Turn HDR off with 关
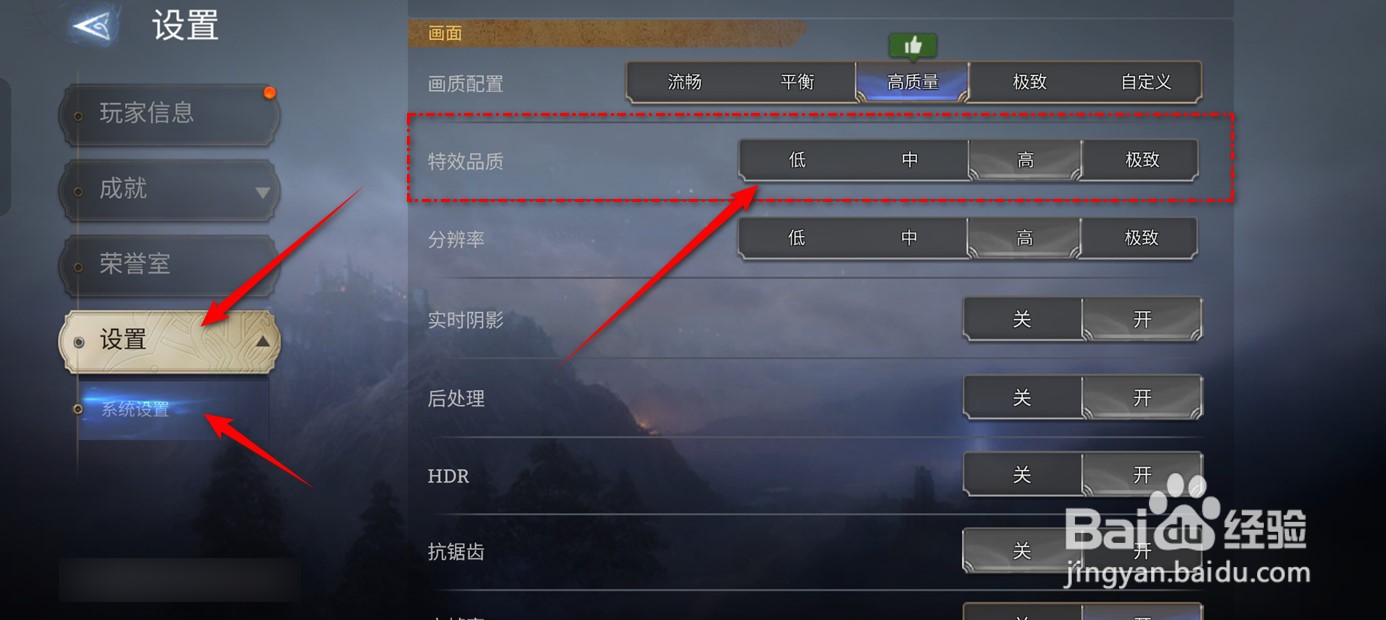 coord(1022,475)
